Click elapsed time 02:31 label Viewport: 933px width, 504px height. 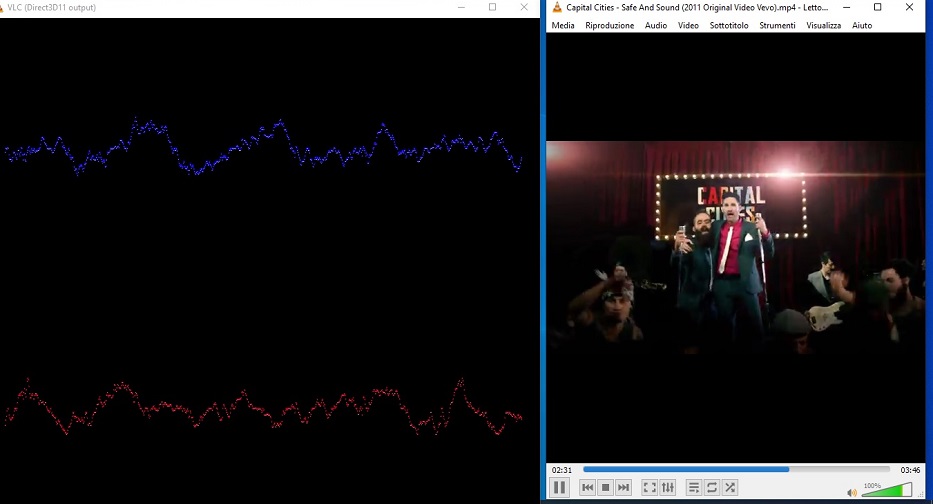pos(562,470)
